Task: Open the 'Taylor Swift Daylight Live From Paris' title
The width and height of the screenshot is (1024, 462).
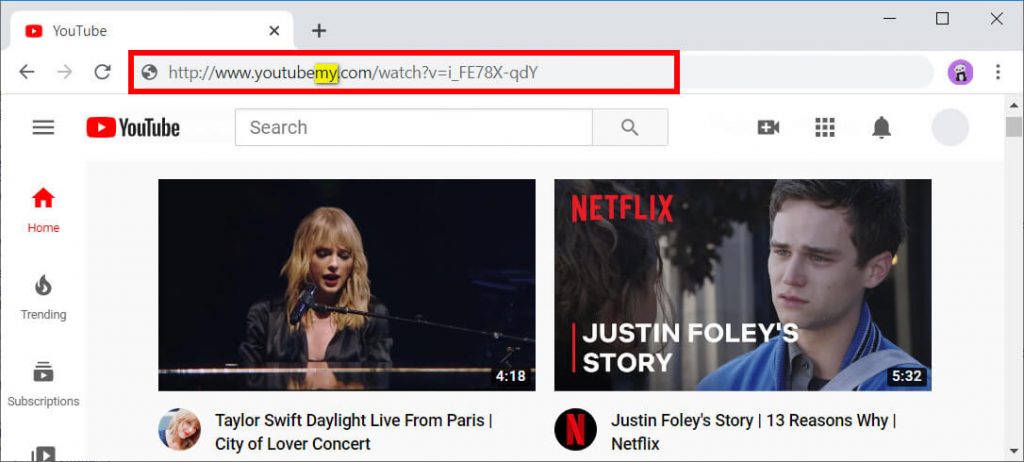Action: pyautogui.click(x=353, y=431)
